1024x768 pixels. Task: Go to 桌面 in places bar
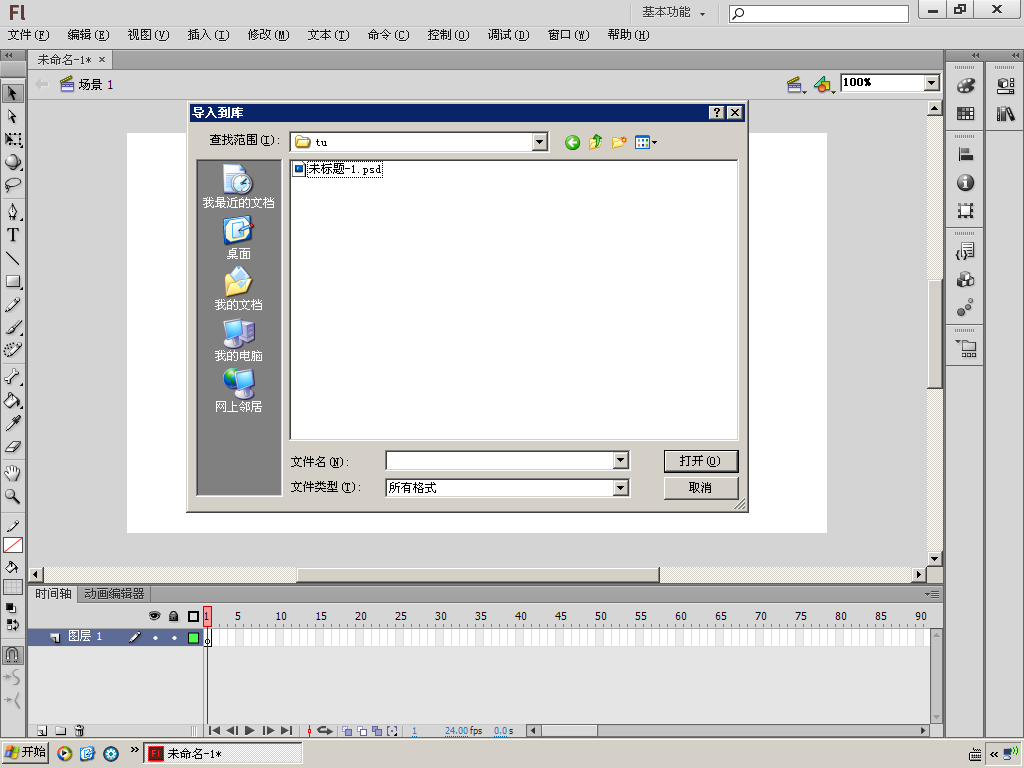[238, 238]
